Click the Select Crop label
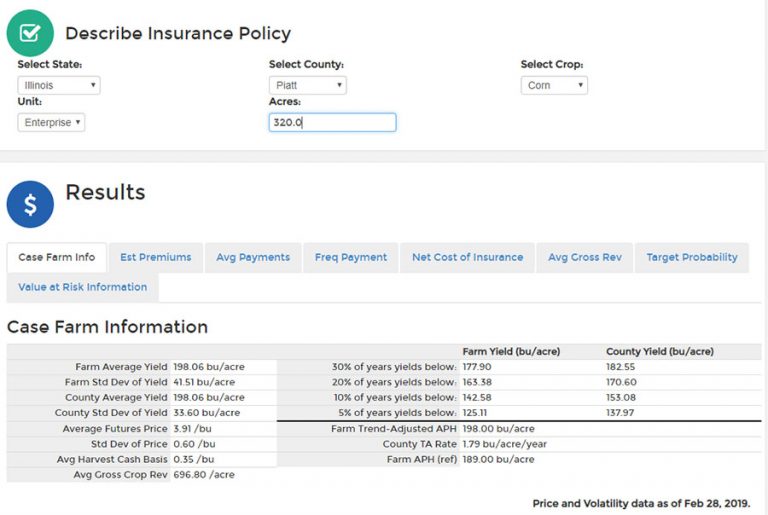768x515 pixels. (x=552, y=64)
